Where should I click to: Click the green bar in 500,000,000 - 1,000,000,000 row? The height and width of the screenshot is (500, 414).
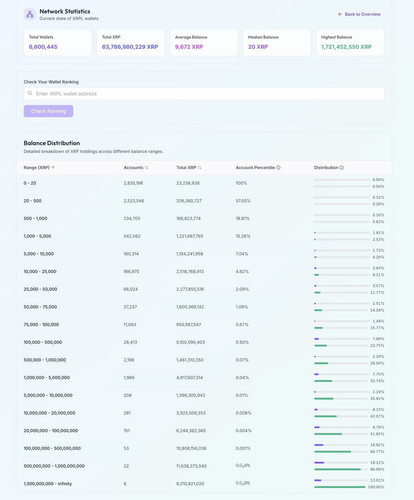pyautogui.click(x=337, y=469)
